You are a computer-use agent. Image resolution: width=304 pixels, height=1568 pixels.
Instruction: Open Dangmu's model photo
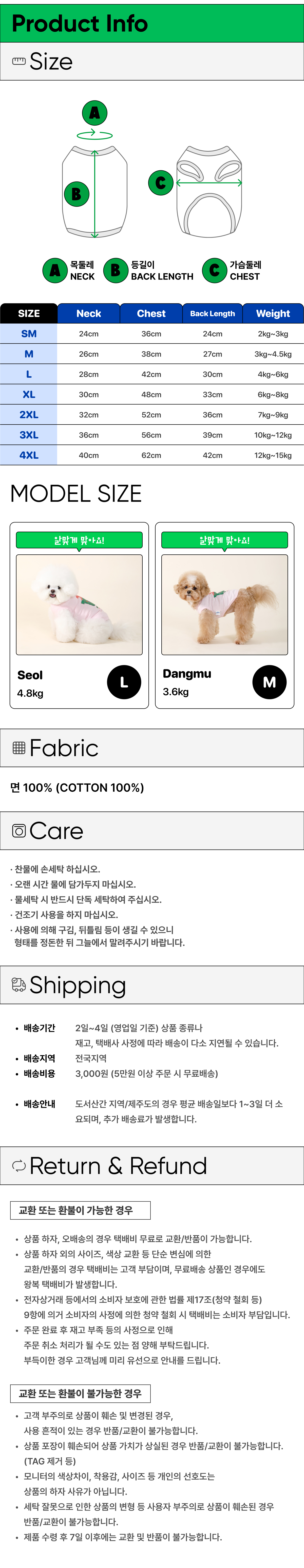[x=225, y=605]
